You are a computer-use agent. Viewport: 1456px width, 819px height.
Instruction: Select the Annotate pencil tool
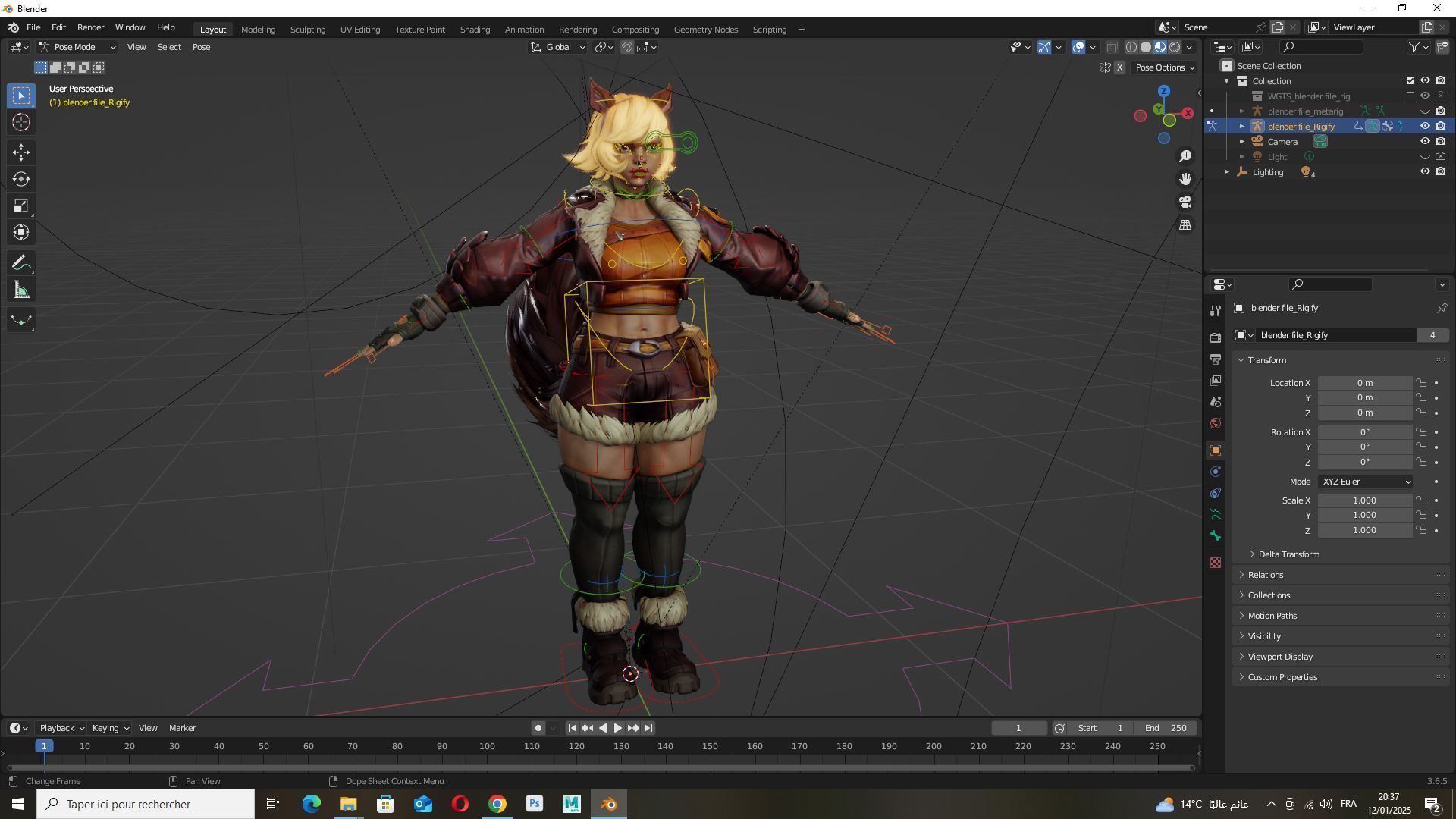coord(21,263)
